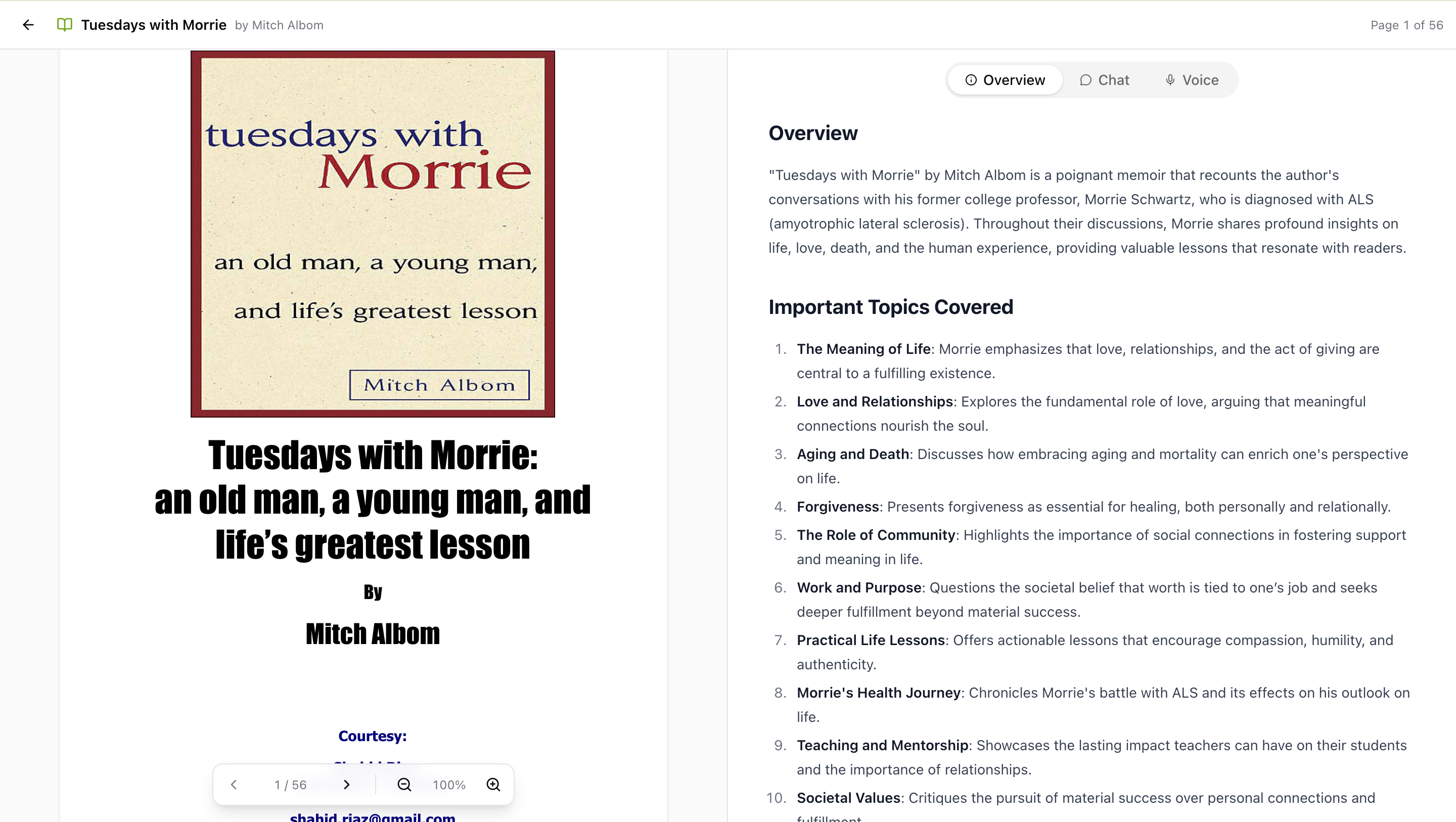Viewport: 1456px width, 822px height.
Task: Switch to the Overview tab
Action: [x=1005, y=80]
